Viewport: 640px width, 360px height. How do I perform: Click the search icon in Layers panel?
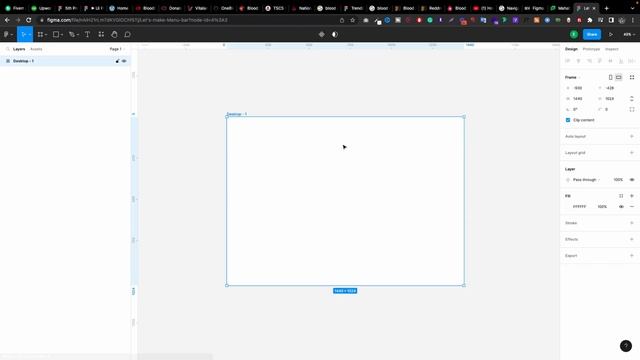click(7, 49)
